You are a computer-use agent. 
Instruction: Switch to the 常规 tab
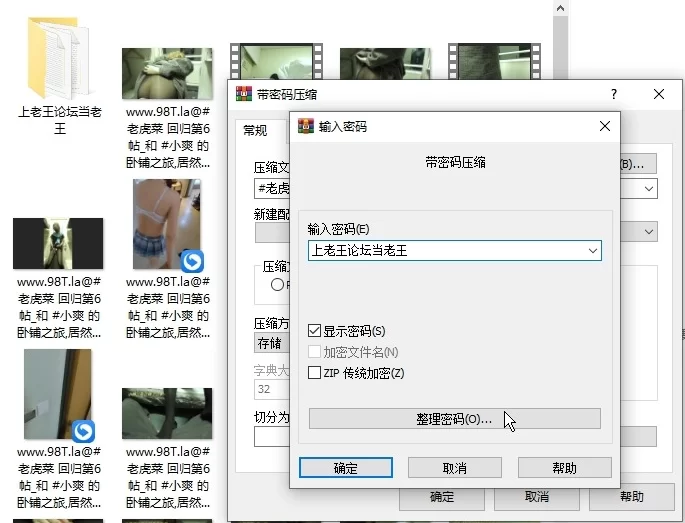(x=255, y=130)
